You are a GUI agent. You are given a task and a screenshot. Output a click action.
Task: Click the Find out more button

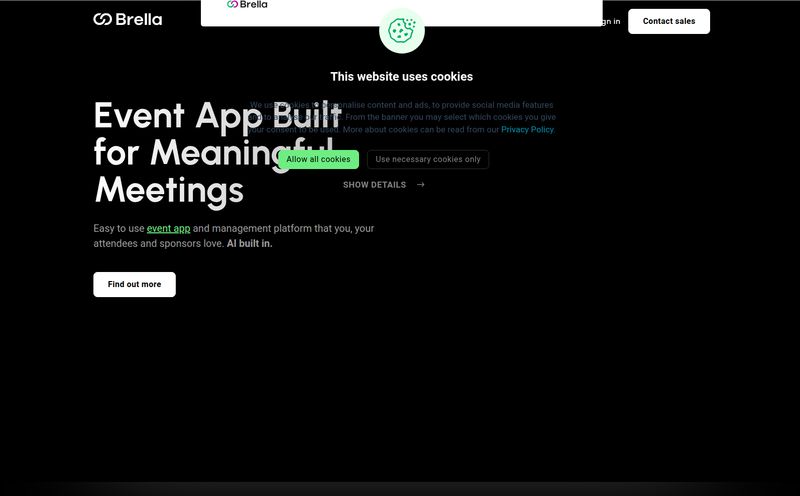[134, 284]
